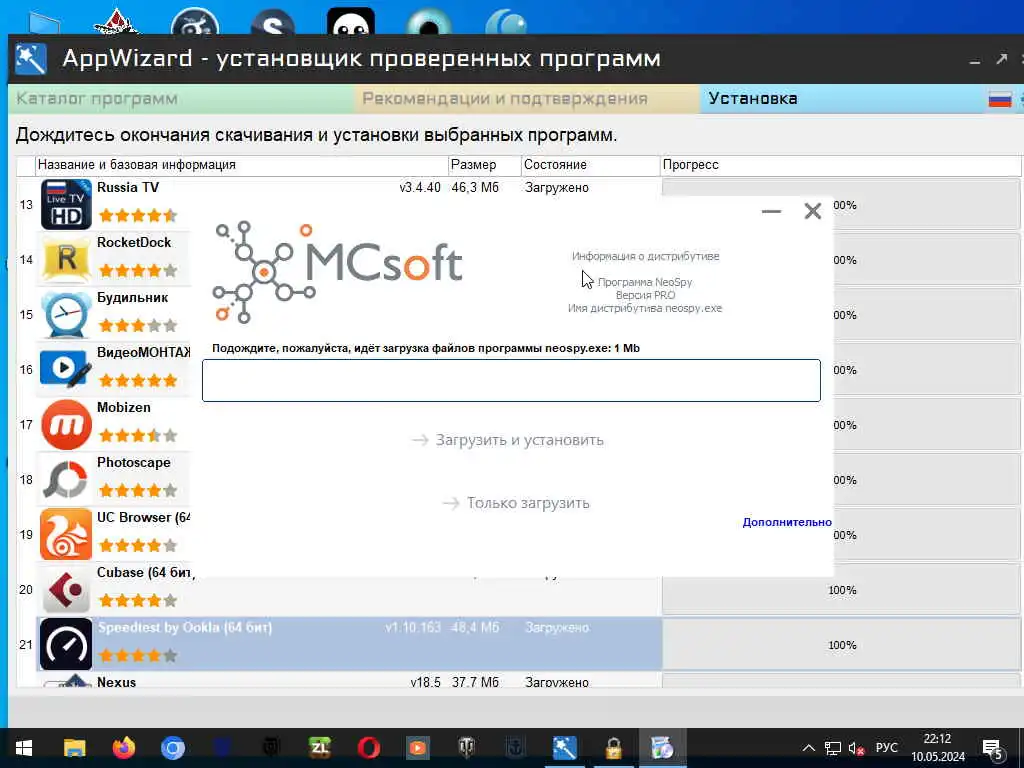This screenshot has width=1024, height=768.
Task: Click the padlock icon in taskbar
Action: [614, 748]
